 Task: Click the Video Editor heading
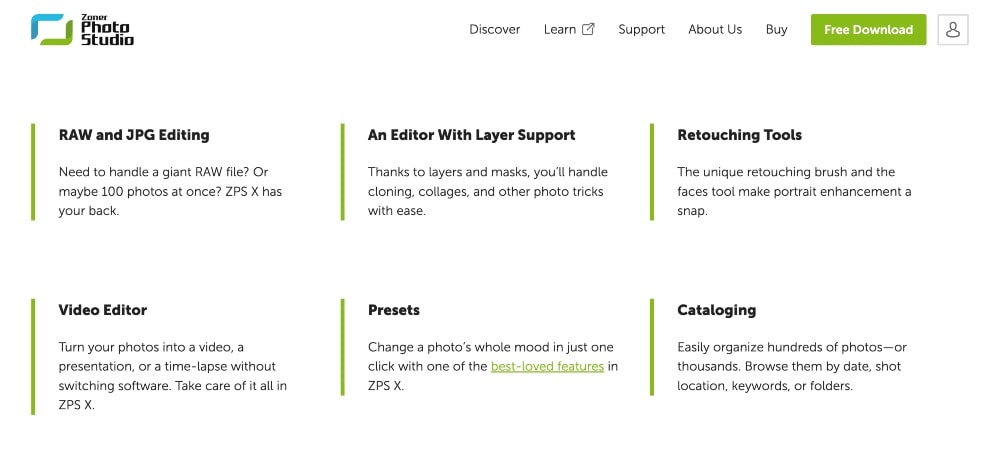[x=103, y=310]
